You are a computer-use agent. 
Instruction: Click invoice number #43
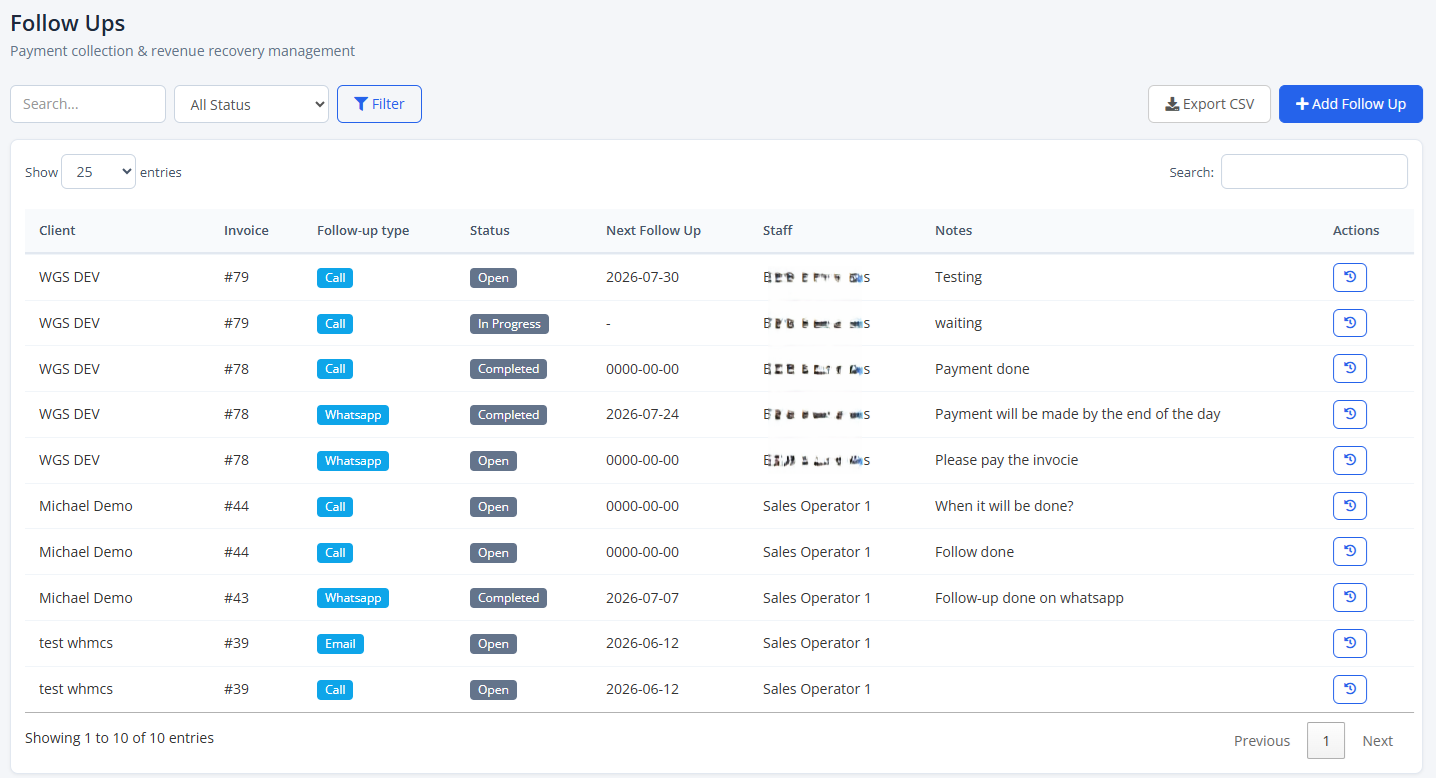click(236, 598)
